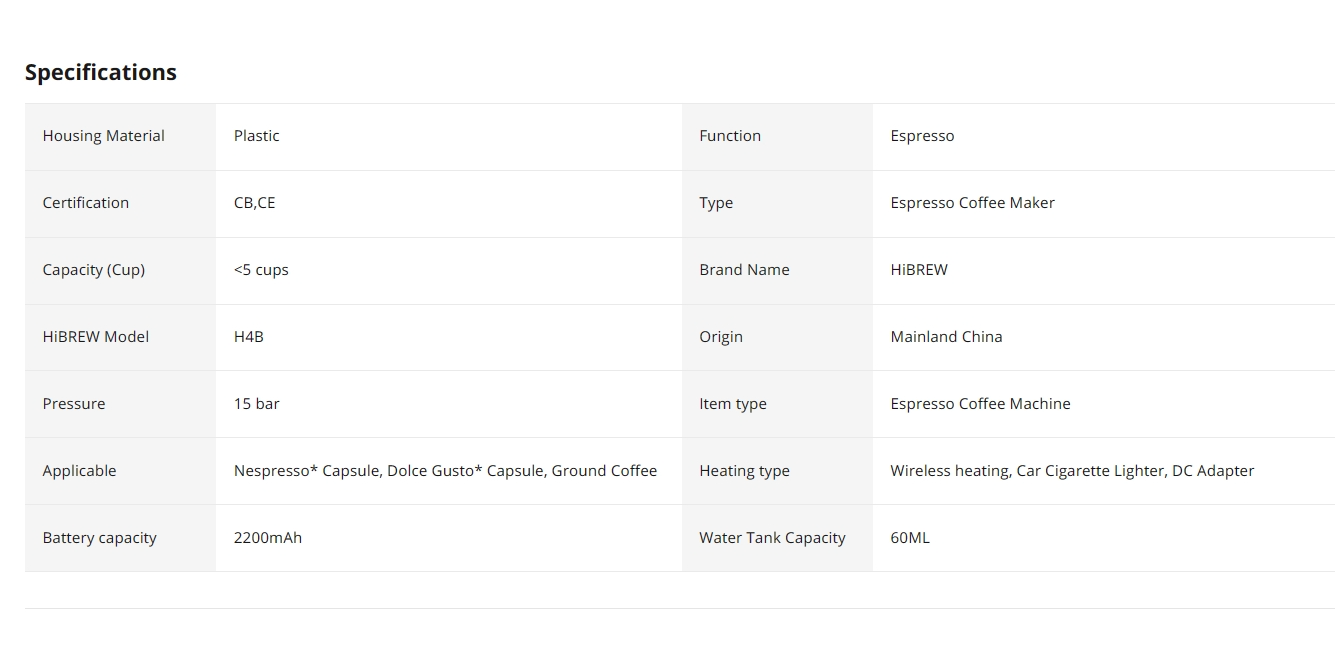Click the CB,CE certification value
Viewport: 1335px width, 648px height.
(254, 203)
